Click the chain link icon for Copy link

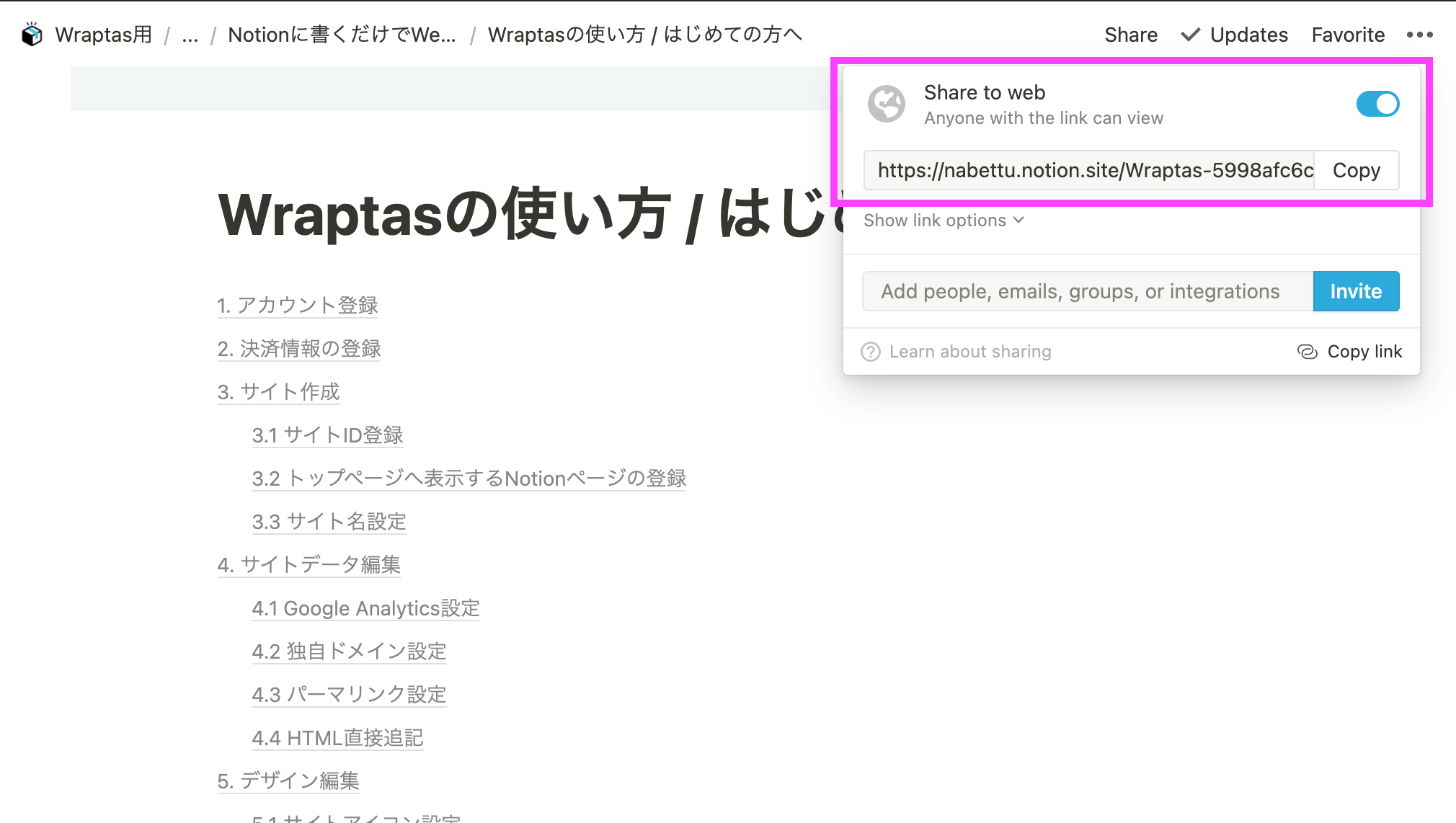click(1307, 352)
